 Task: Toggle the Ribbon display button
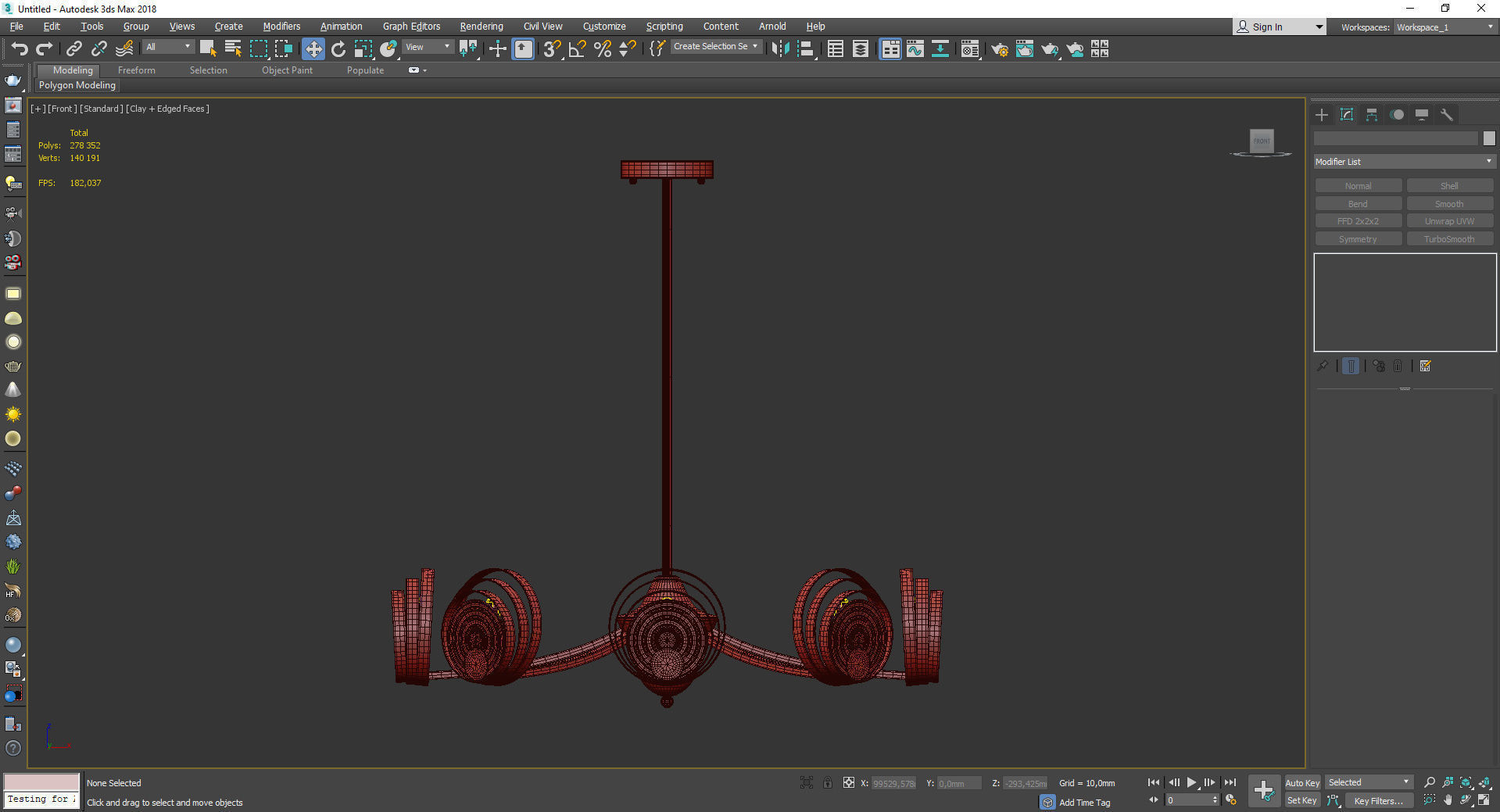(x=890, y=49)
